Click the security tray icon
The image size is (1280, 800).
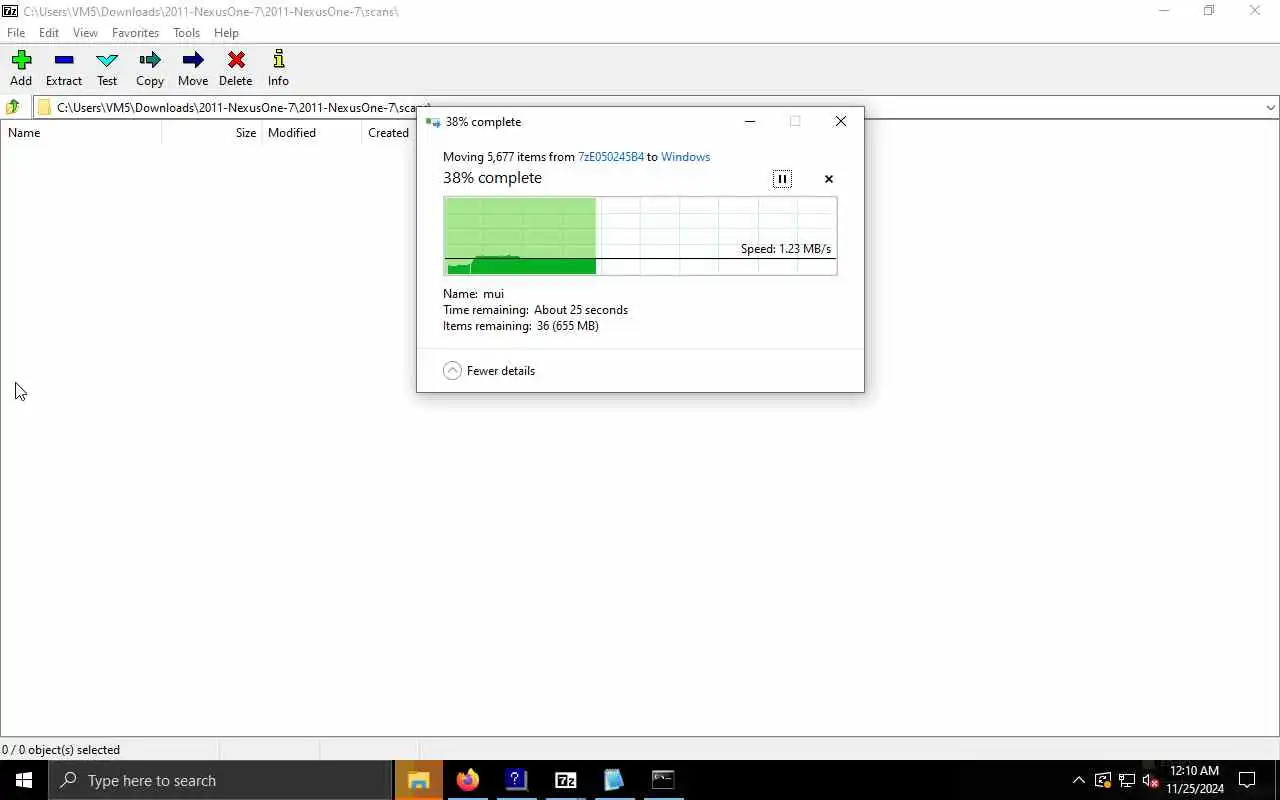pyautogui.click(x=1103, y=780)
